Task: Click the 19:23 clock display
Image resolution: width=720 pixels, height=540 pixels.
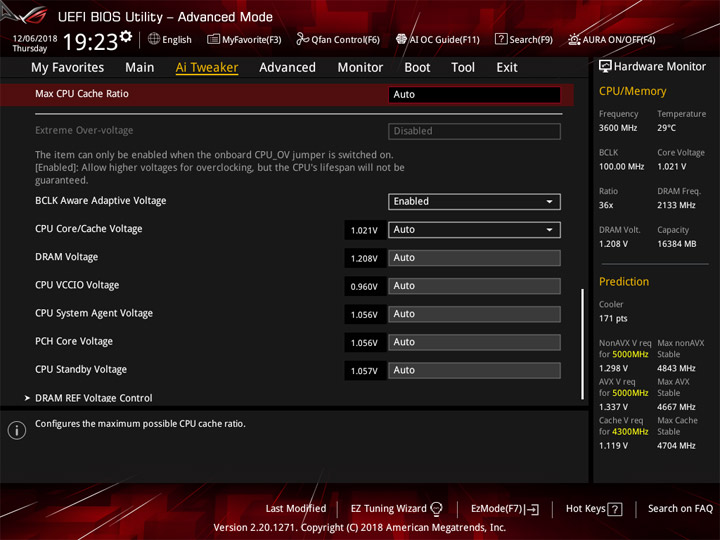Action: tap(90, 42)
